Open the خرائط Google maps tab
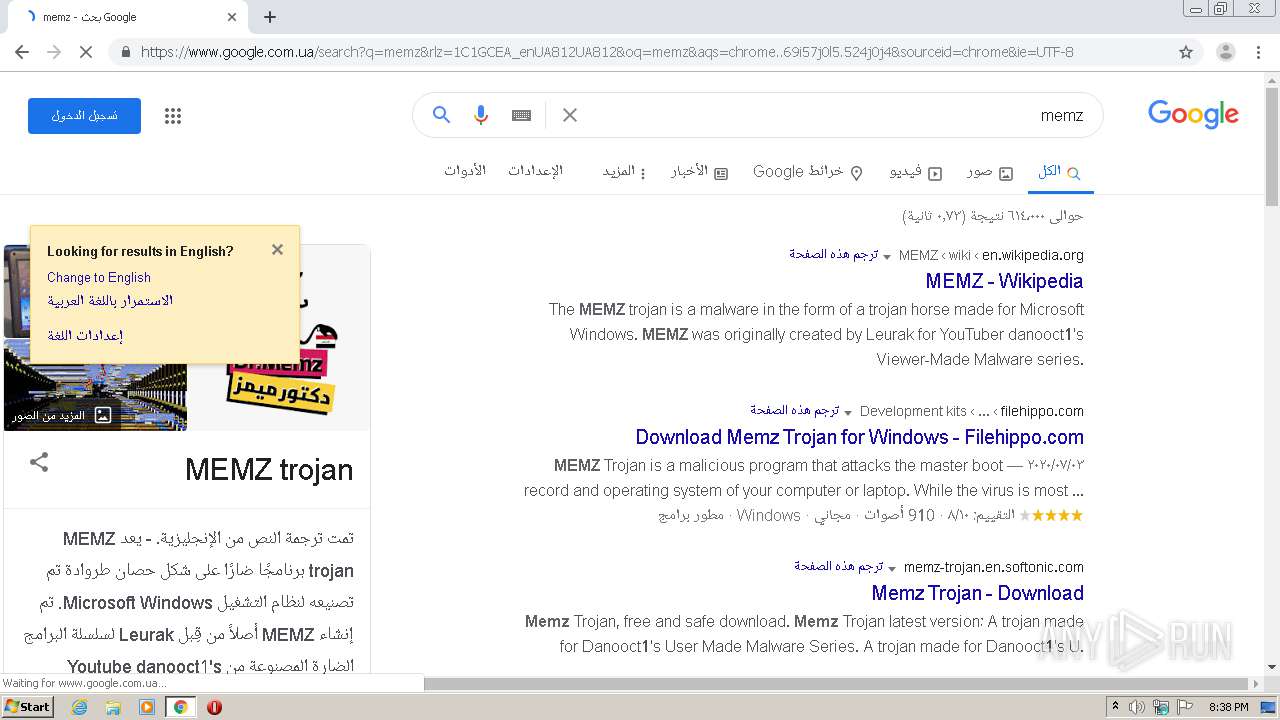The image size is (1280, 720). point(808,172)
